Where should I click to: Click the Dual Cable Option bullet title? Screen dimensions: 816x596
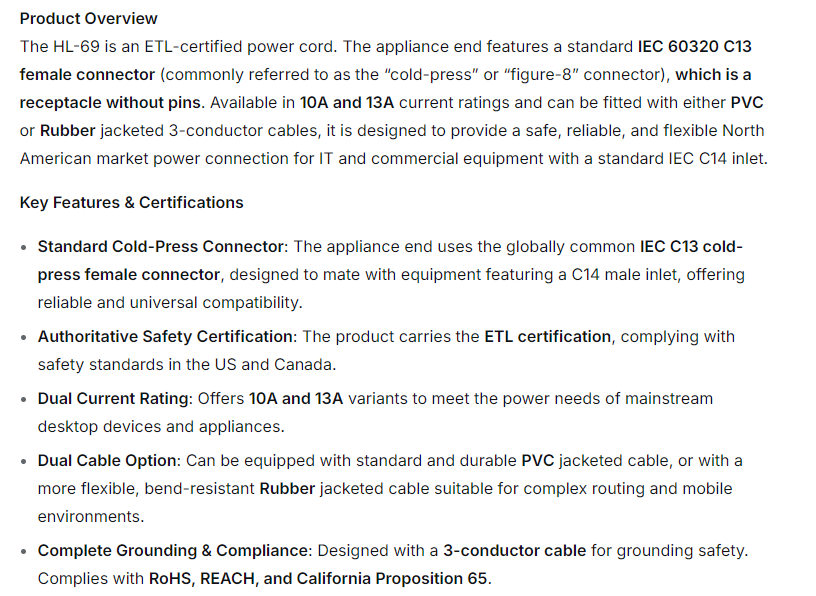point(108,460)
